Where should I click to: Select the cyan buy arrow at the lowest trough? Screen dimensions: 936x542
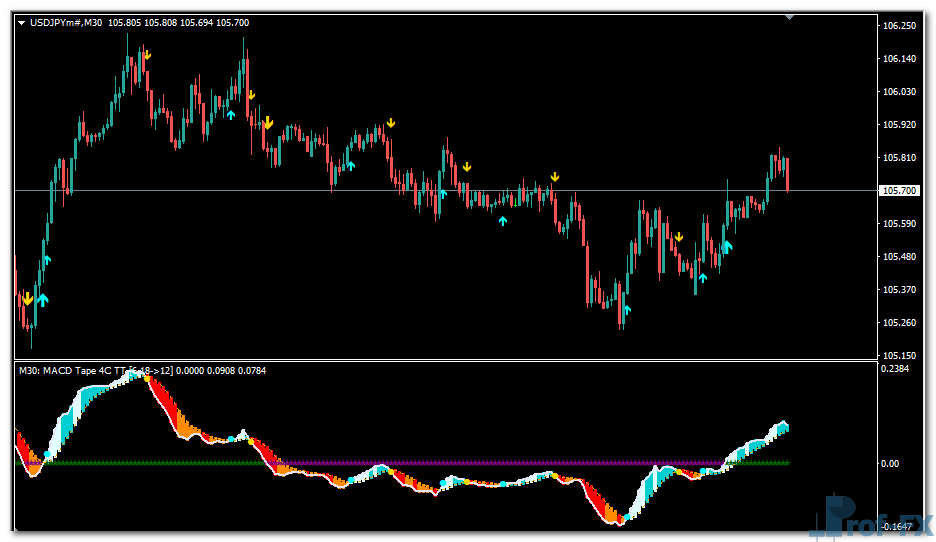tap(626, 310)
